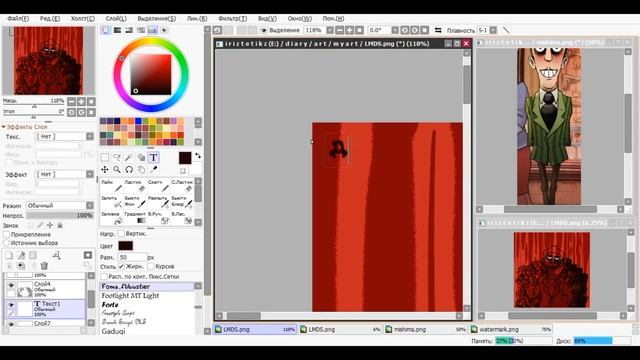Screen dimensions: 640x360
Task: Delete the selected layer with trash icon
Action: pos(44,266)
